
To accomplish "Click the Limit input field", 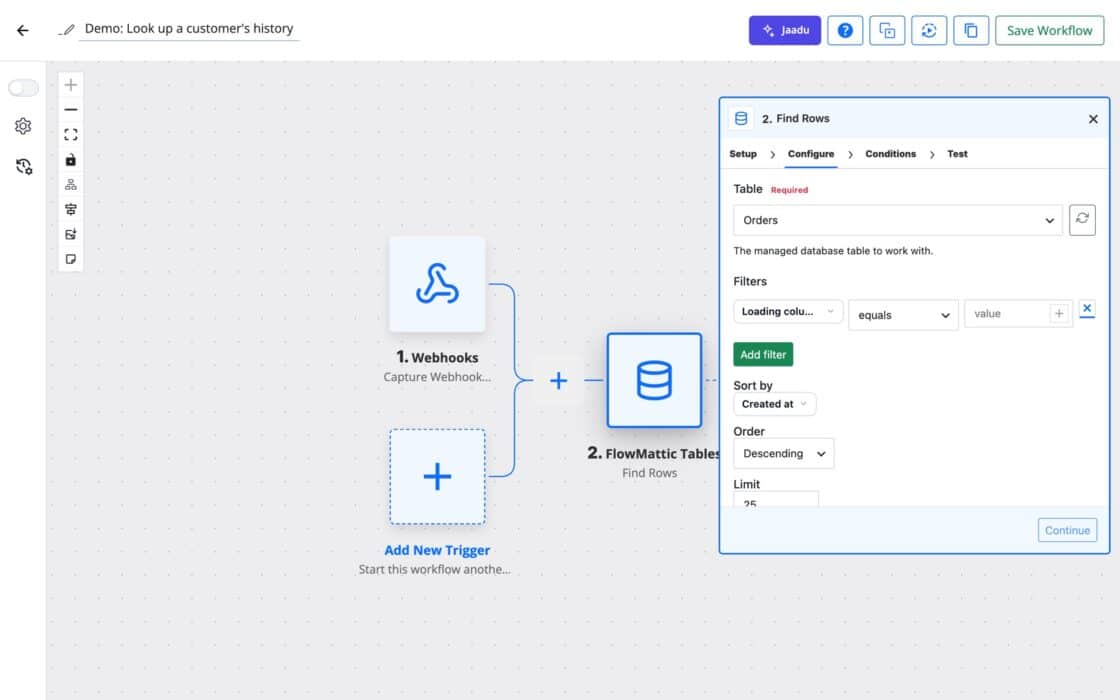I will [x=776, y=499].
